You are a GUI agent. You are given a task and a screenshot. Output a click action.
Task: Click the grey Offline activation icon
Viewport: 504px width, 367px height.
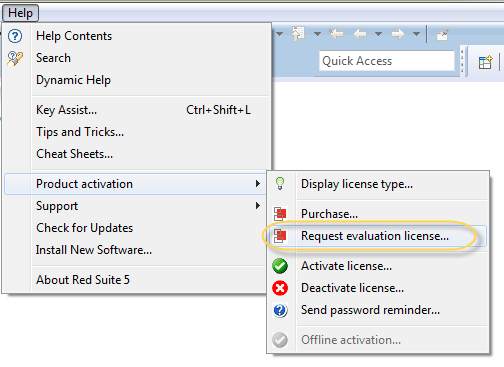tap(280, 340)
